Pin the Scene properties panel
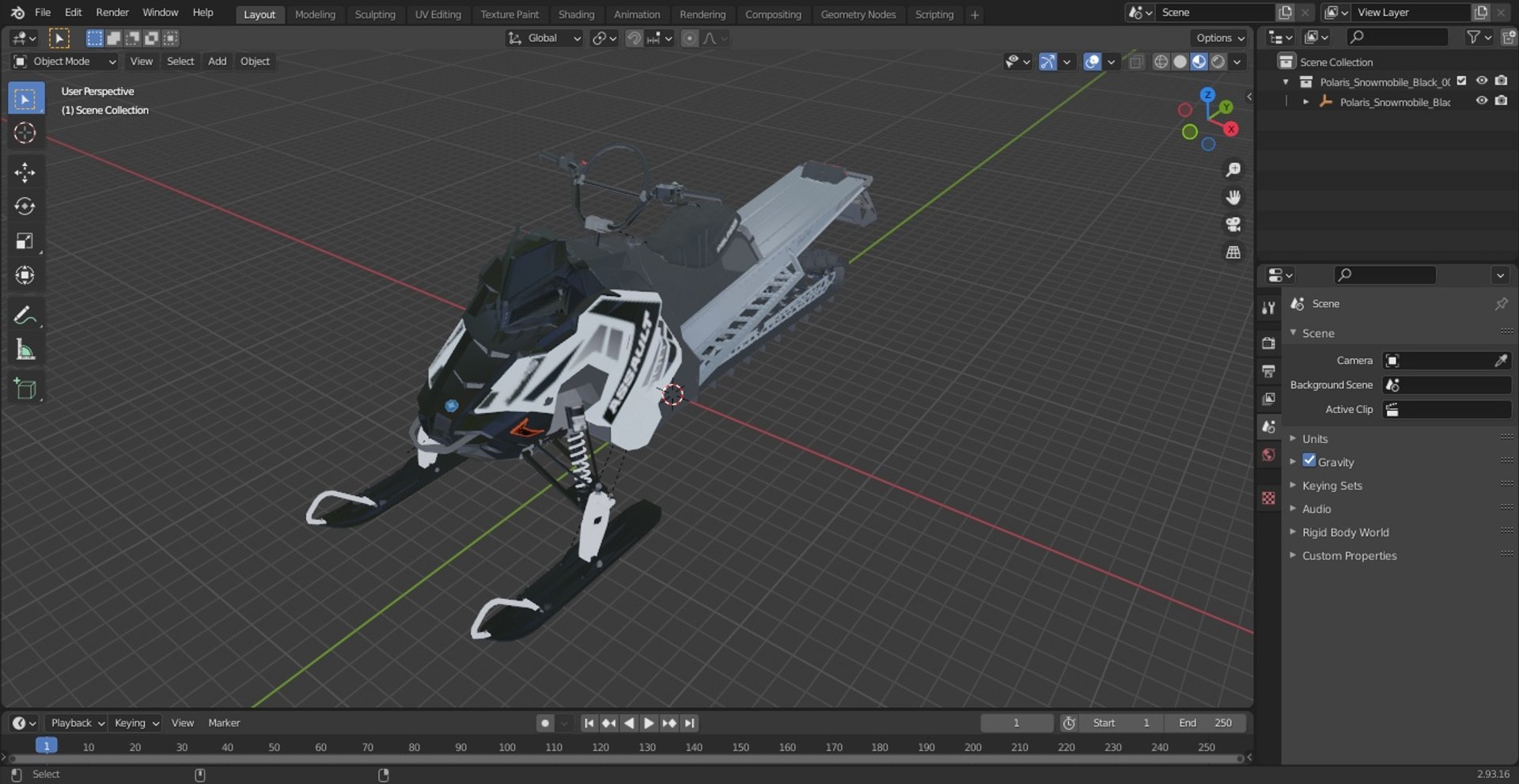Screen dimensions: 1519x784 point(1501,304)
